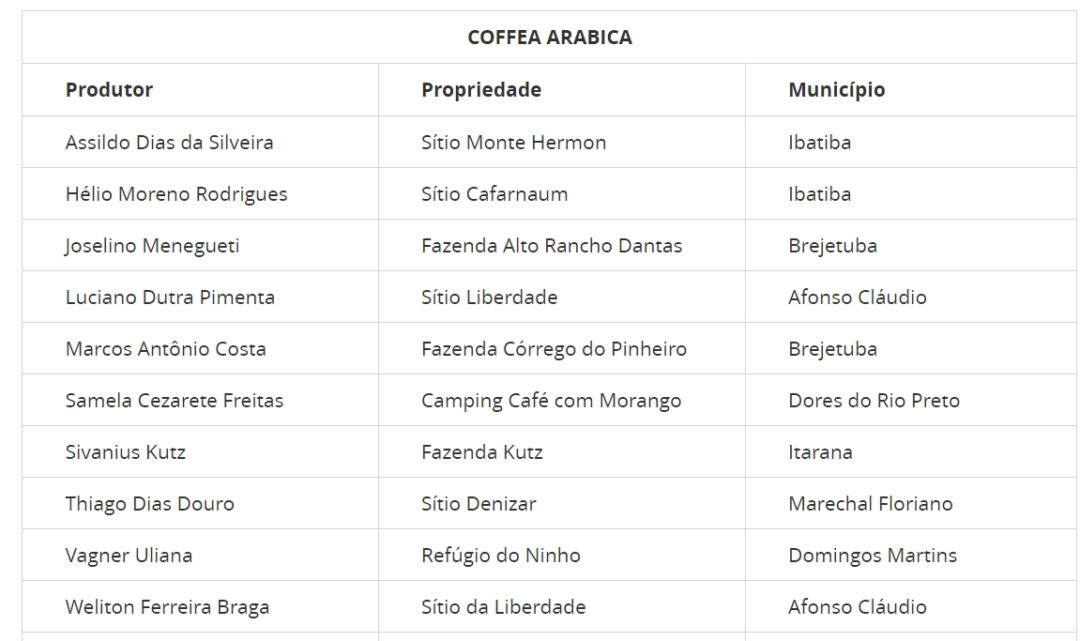1080x641 pixels.
Task: Select the Sítio Cafarnaum property cell
Action: click(x=494, y=194)
